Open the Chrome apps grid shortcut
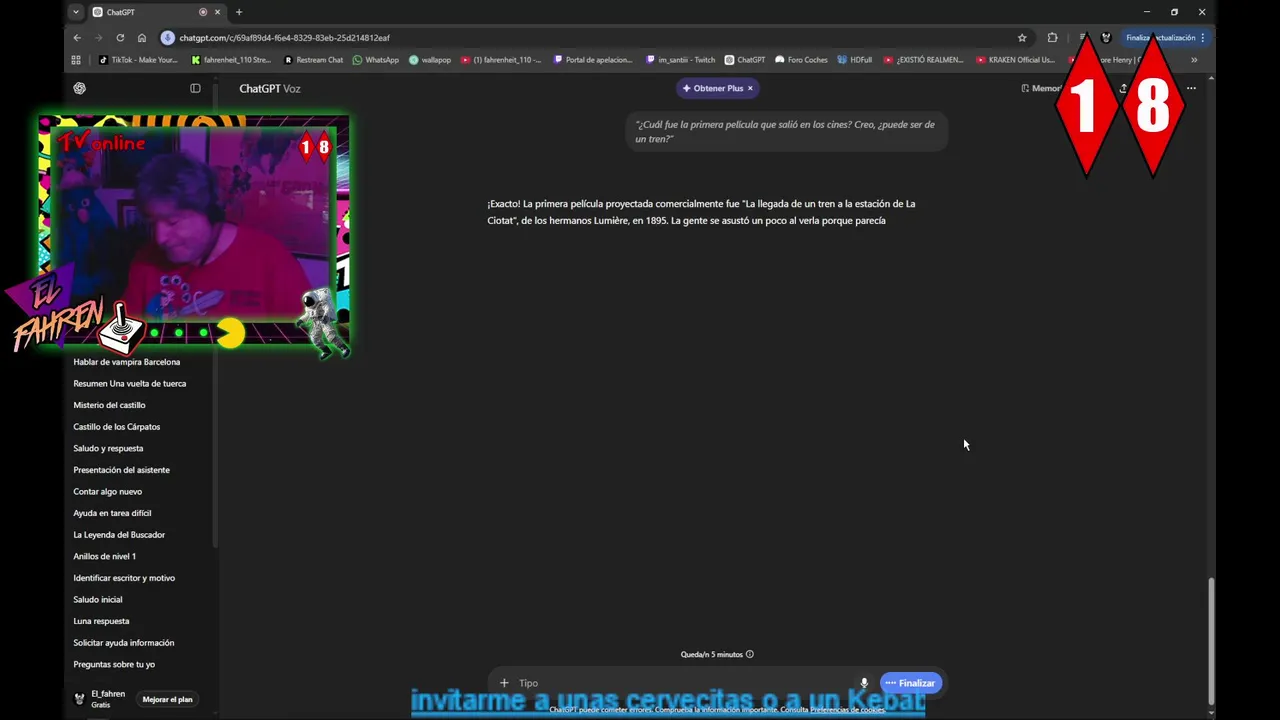The width and height of the screenshot is (1280, 720). point(76,60)
